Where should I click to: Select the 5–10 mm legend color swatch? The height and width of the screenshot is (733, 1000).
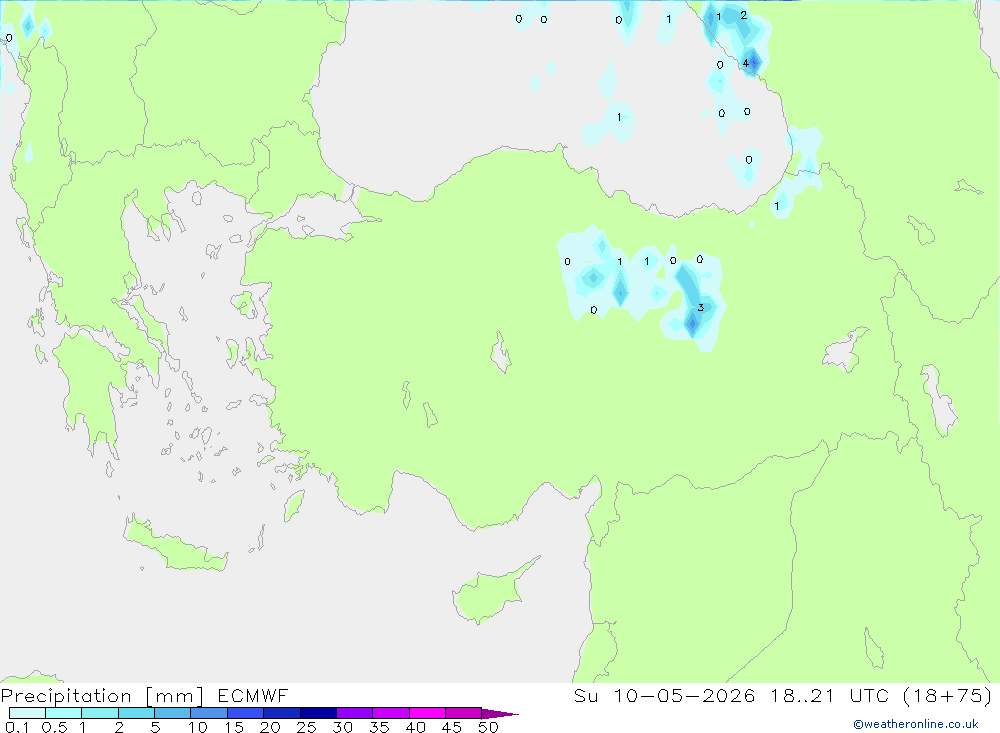click(x=173, y=713)
